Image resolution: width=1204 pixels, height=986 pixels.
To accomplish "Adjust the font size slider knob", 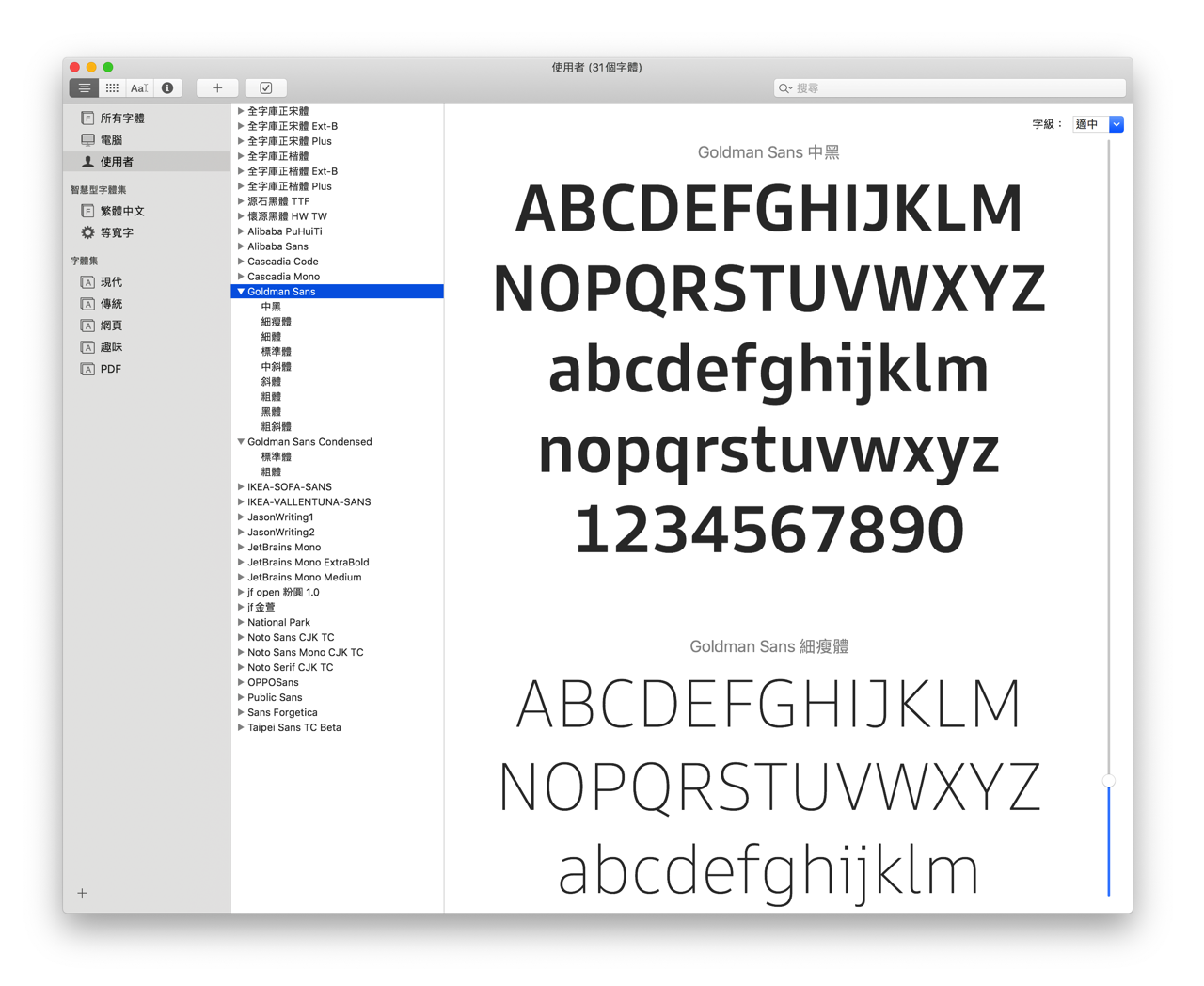I will (x=1109, y=780).
